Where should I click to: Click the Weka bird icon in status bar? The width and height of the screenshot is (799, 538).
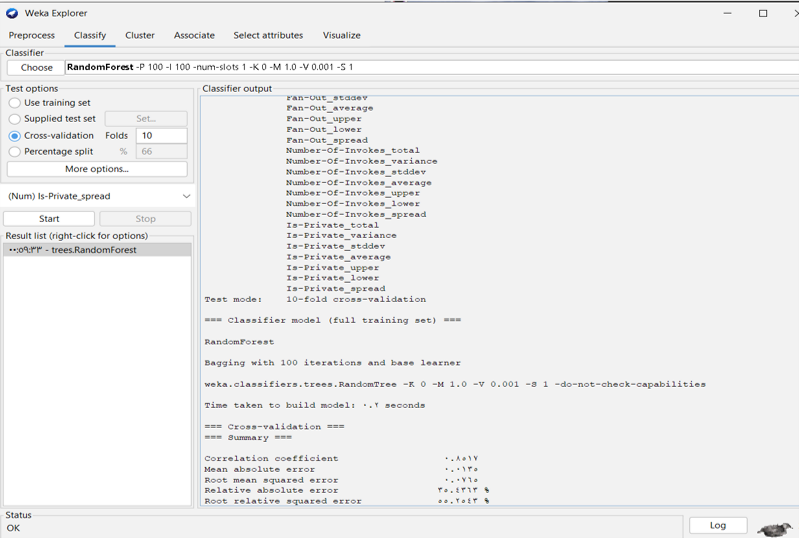tap(775, 528)
